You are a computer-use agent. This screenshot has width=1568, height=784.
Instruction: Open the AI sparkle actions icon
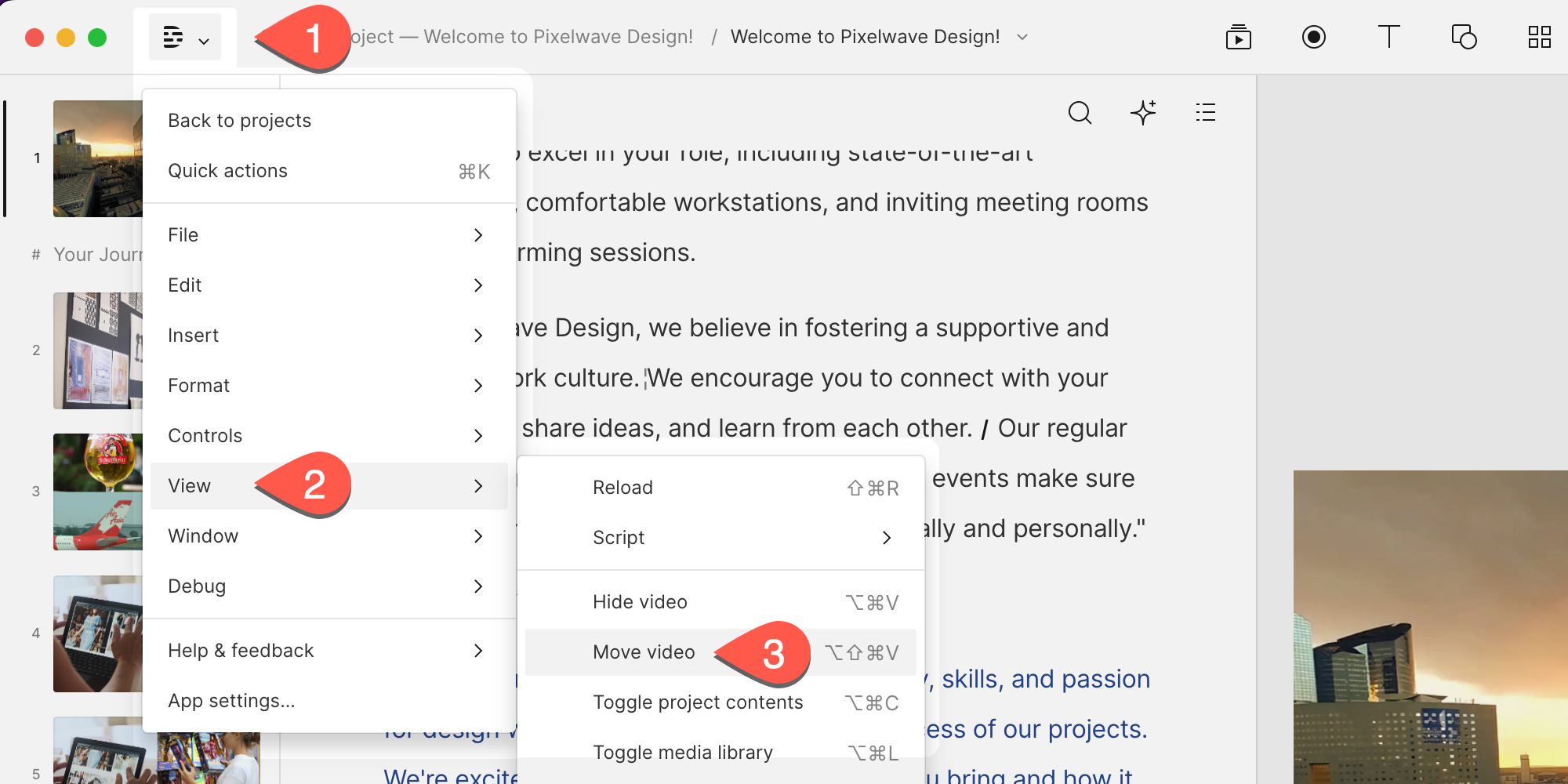point(1143,113)
